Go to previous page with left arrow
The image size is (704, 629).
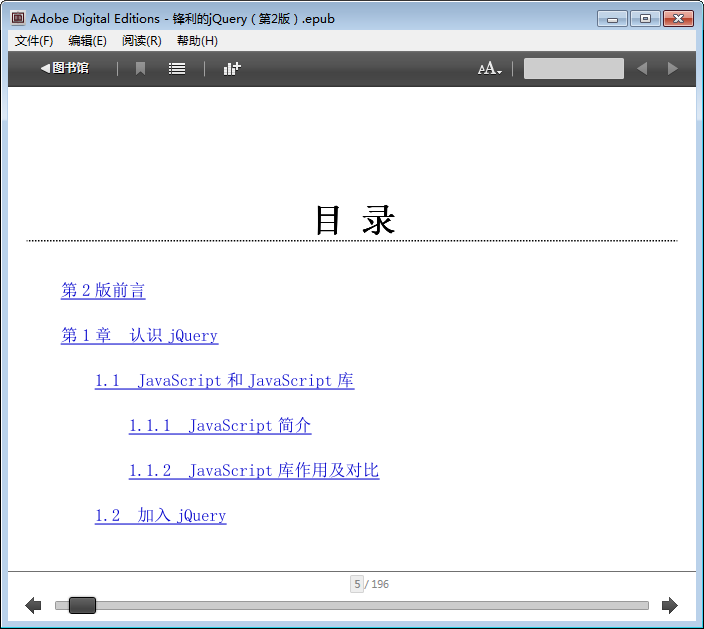[33, 605]
